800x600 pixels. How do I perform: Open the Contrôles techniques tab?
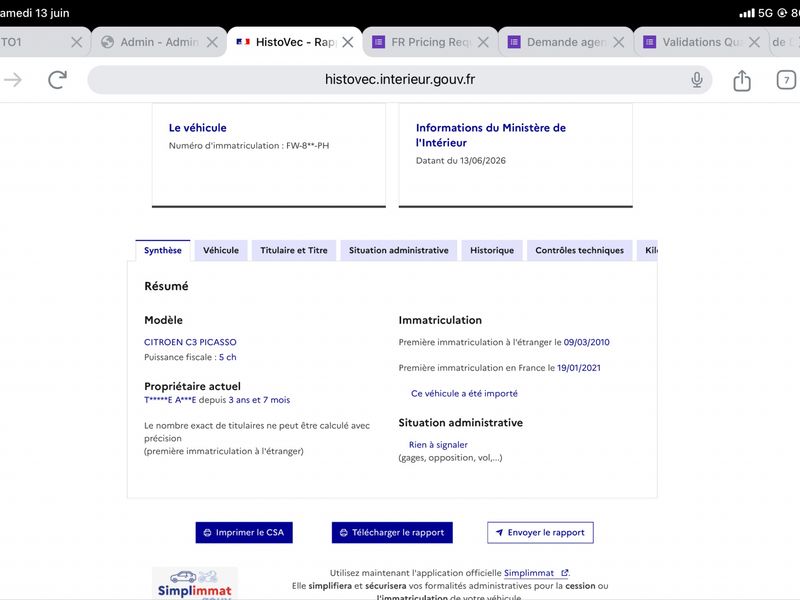click(580, 251)
